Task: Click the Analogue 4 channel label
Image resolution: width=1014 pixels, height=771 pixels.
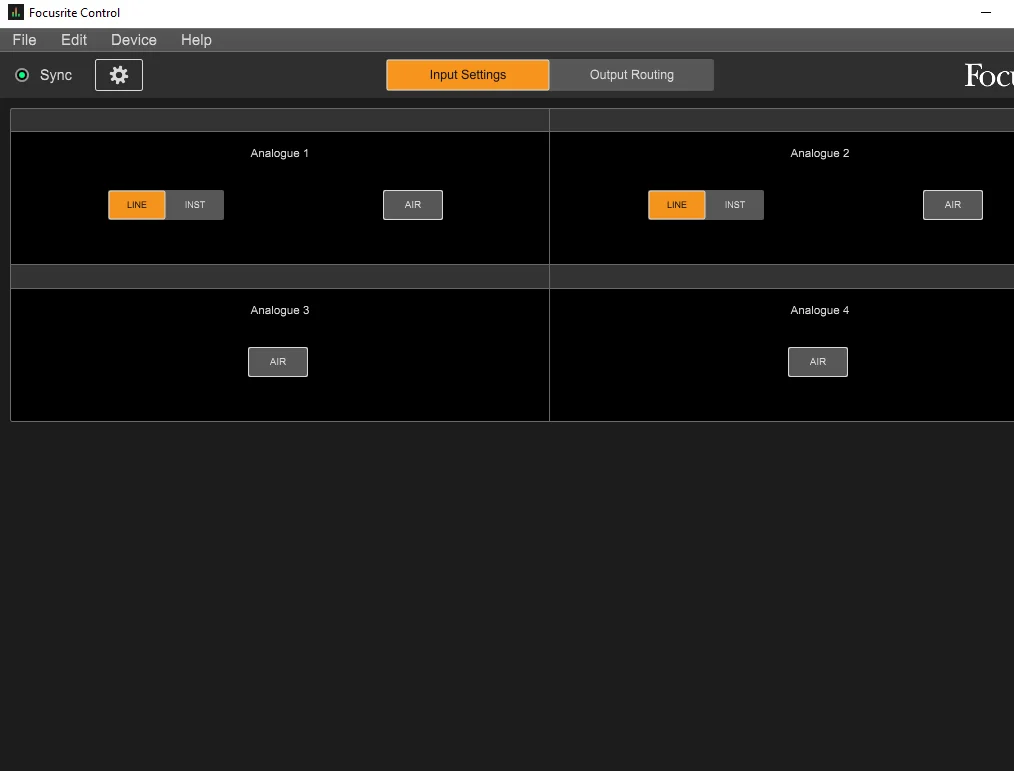Action: coord(819,310)
